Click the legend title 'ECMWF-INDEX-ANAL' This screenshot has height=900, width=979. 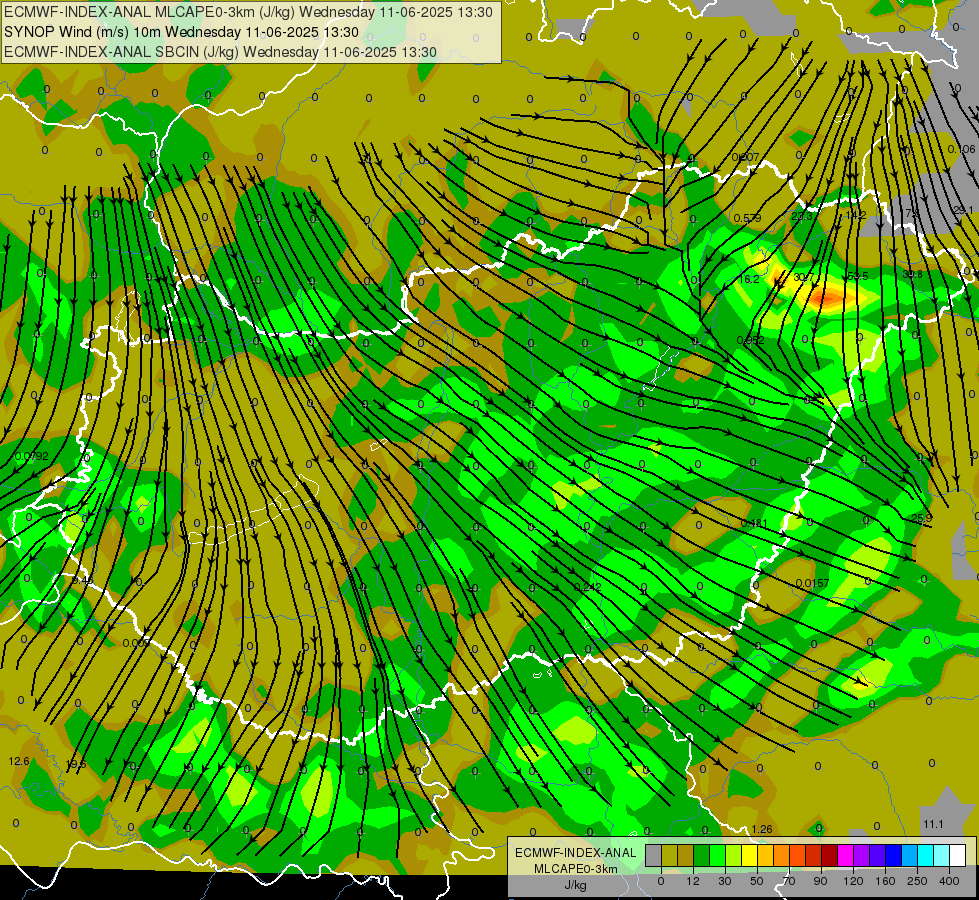coord(576,853)
